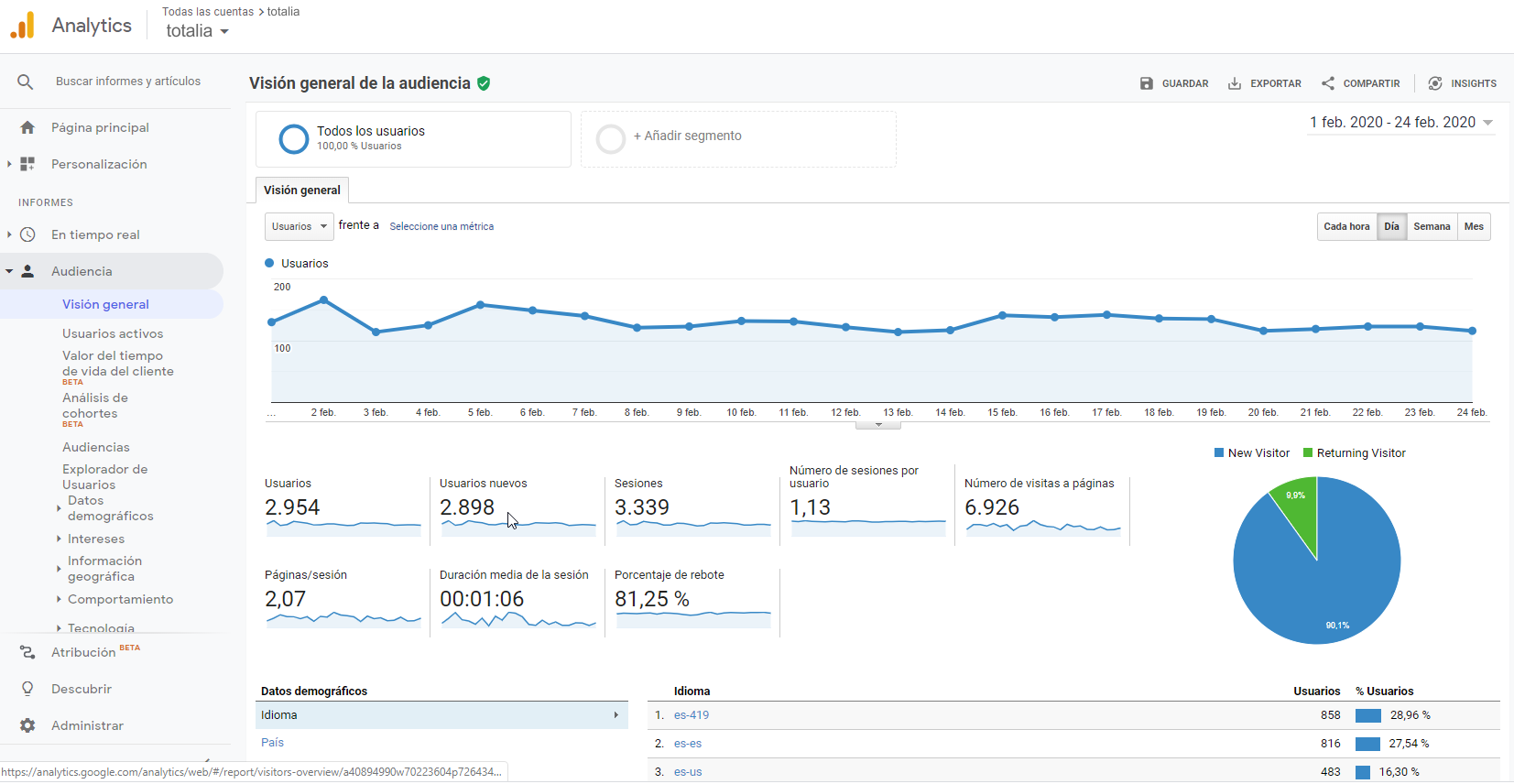Select Mes granularity
The height and width of the screenshot is (784, 1514).
pyautogui.click(x=1474, y=226)
